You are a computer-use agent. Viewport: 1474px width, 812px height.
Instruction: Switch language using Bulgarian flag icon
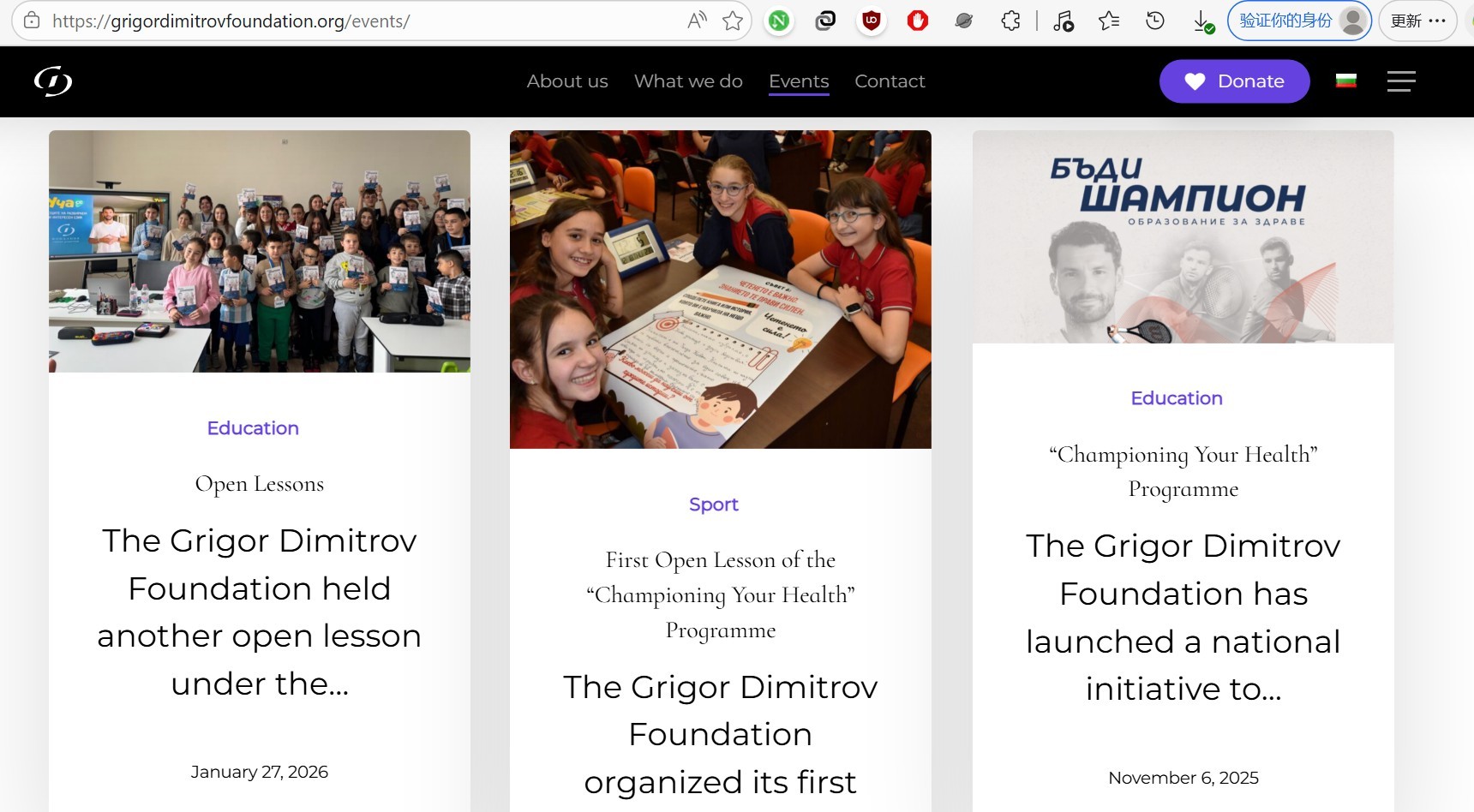[x=1346, y=81]
